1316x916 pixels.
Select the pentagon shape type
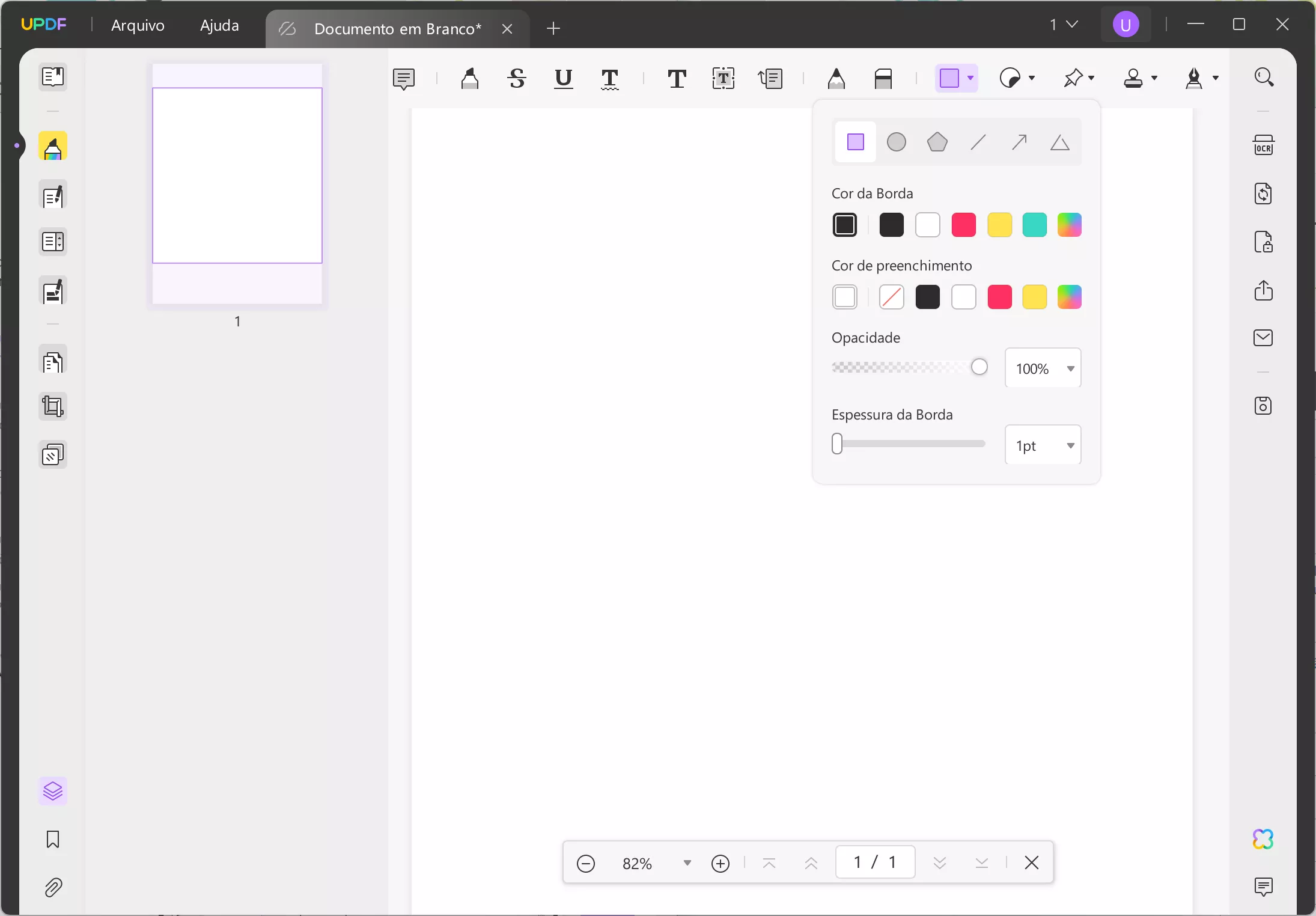click(937, 142)
